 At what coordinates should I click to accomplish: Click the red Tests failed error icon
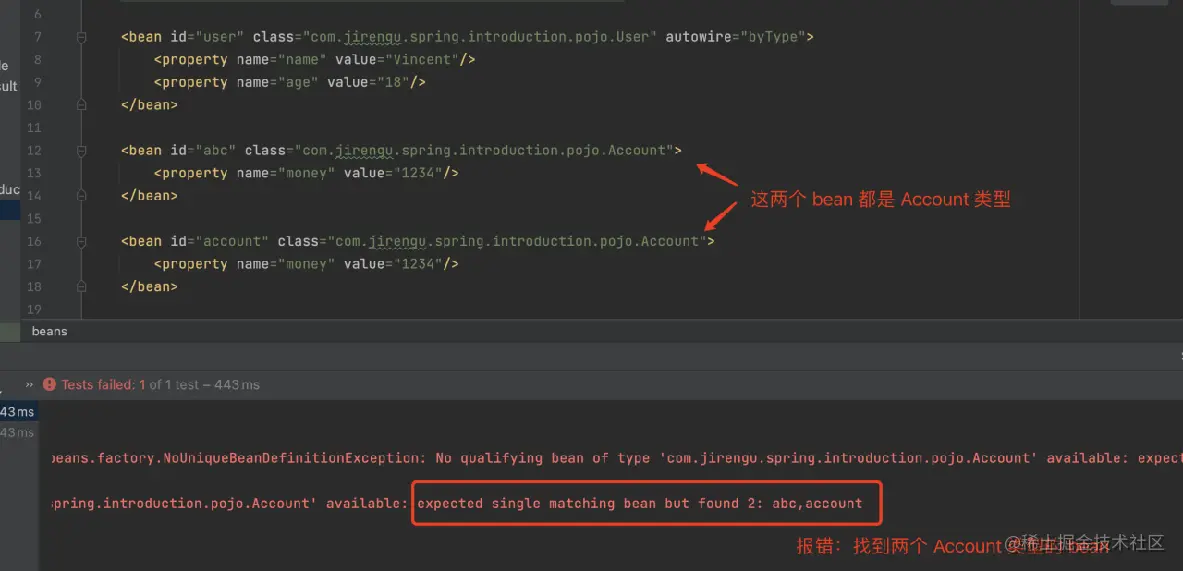[x=49, y=385]
